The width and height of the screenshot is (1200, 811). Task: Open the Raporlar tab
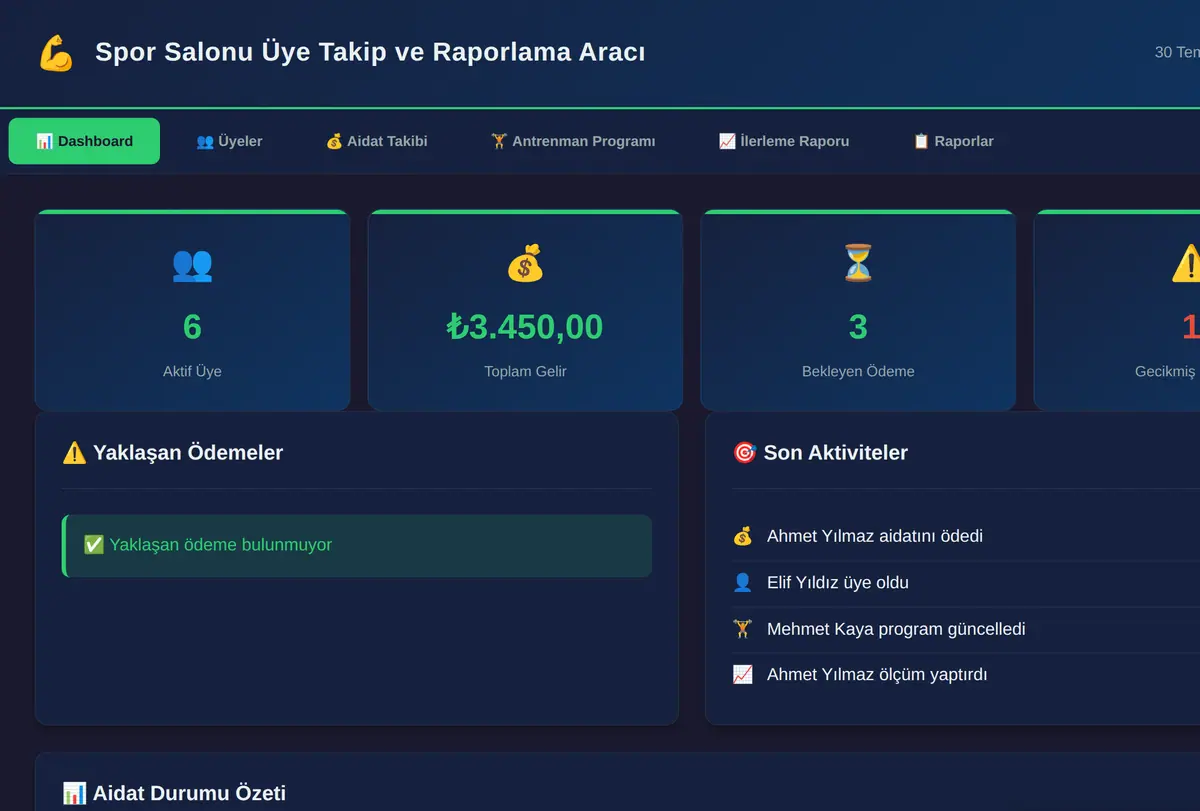click(953, 141)
